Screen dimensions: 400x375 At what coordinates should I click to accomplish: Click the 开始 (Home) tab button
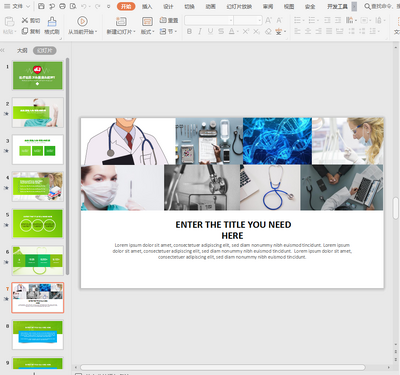click(x=126, y=6)
